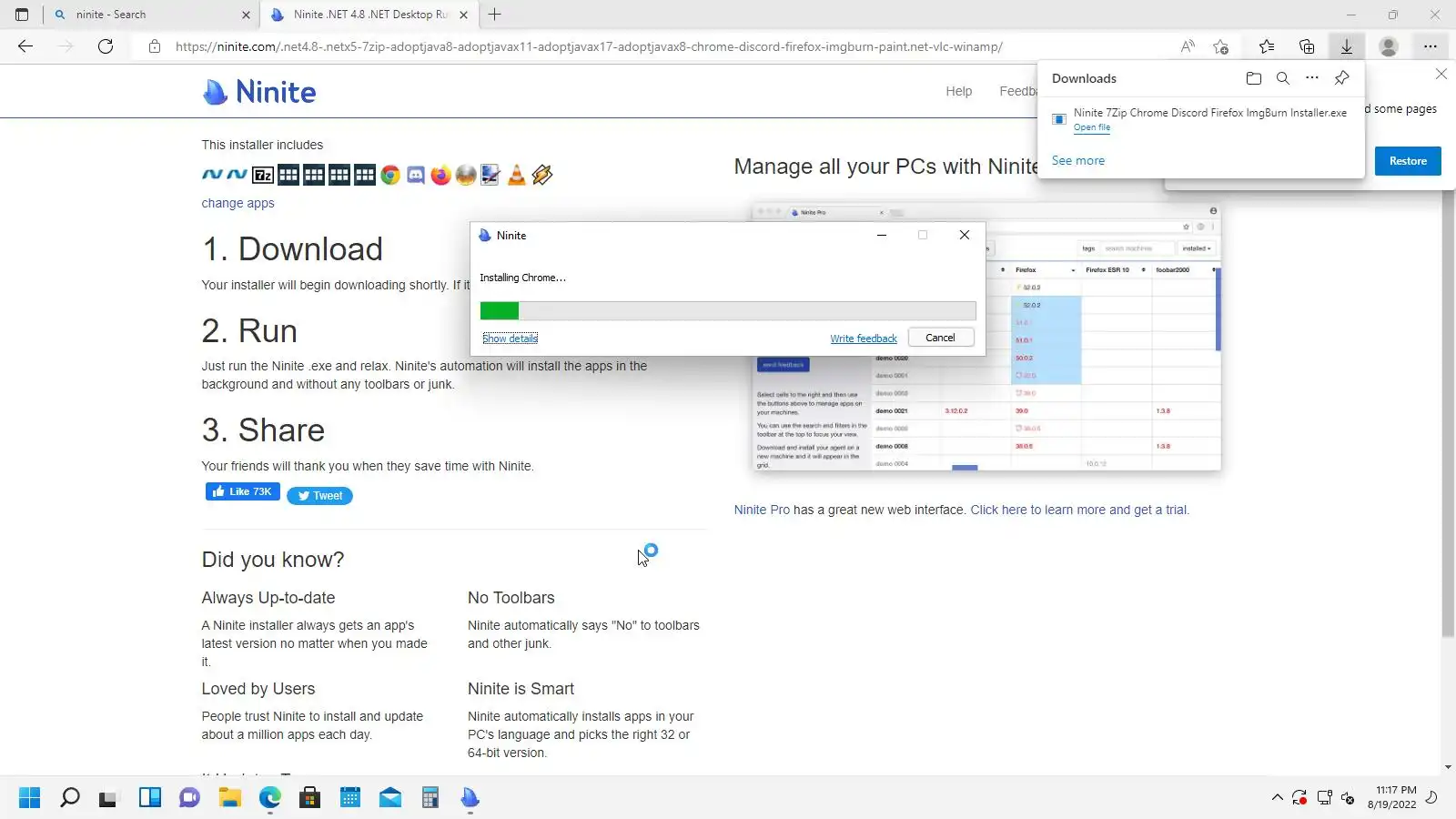Screen dimensions: 1456x819
Task: View site information lock icon
Action: click(155, 46)
